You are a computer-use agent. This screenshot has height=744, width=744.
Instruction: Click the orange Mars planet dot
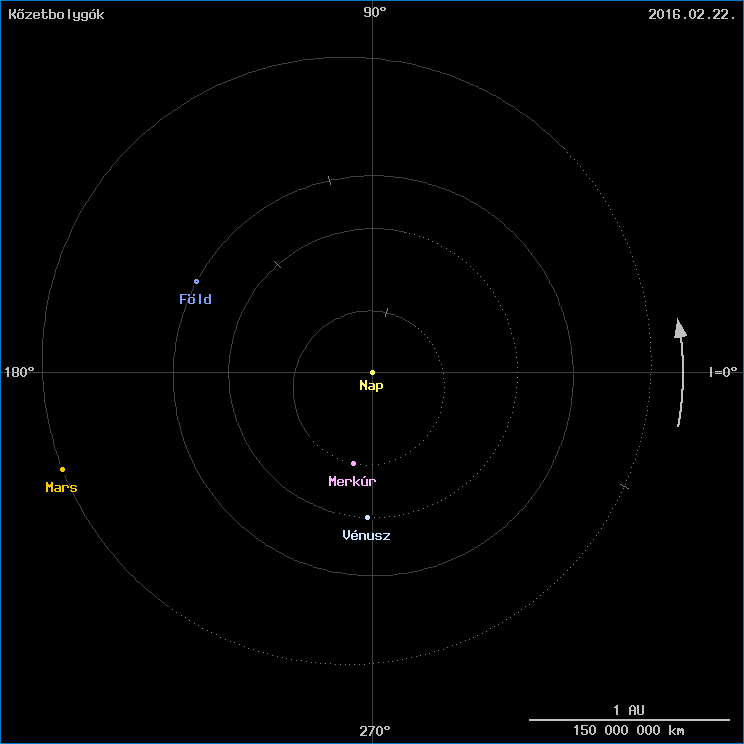coord(62,469)
